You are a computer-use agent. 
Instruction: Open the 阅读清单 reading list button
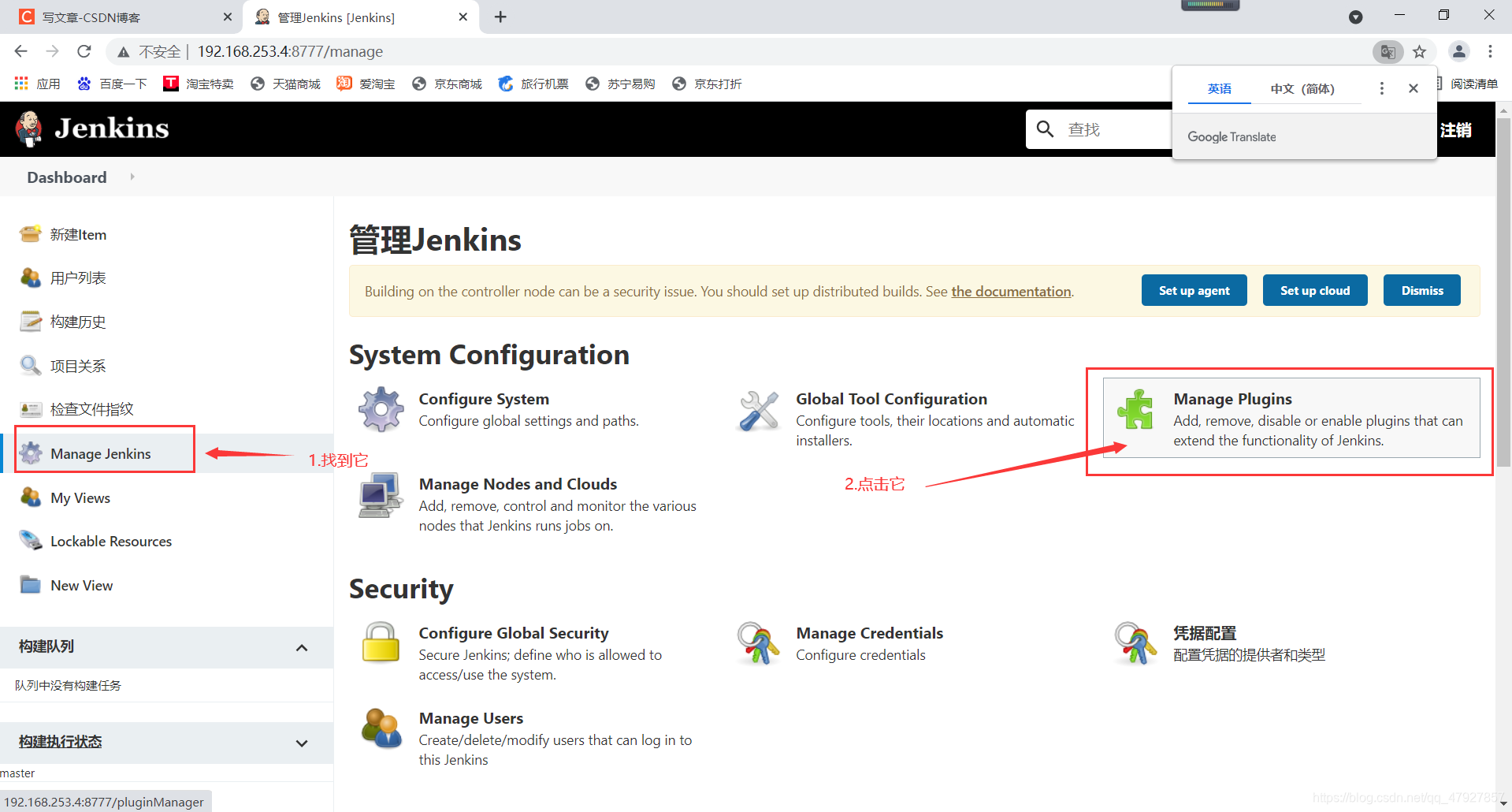(1469, 84)
